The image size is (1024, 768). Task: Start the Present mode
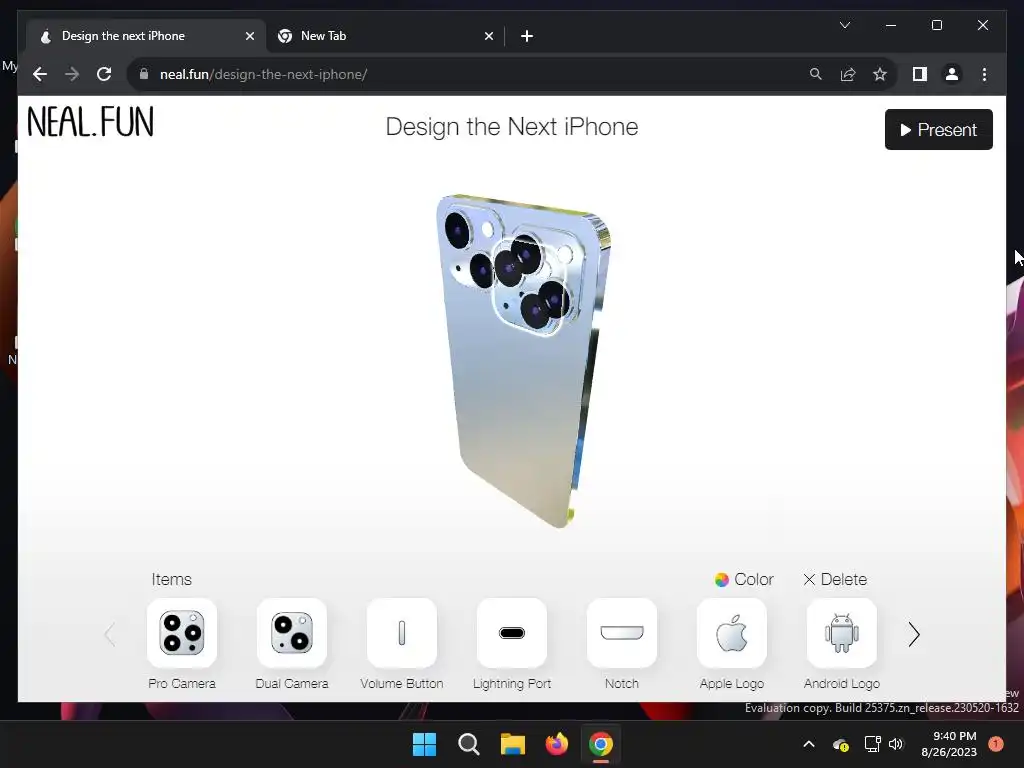pyautogui.click(x=938, y=129)
